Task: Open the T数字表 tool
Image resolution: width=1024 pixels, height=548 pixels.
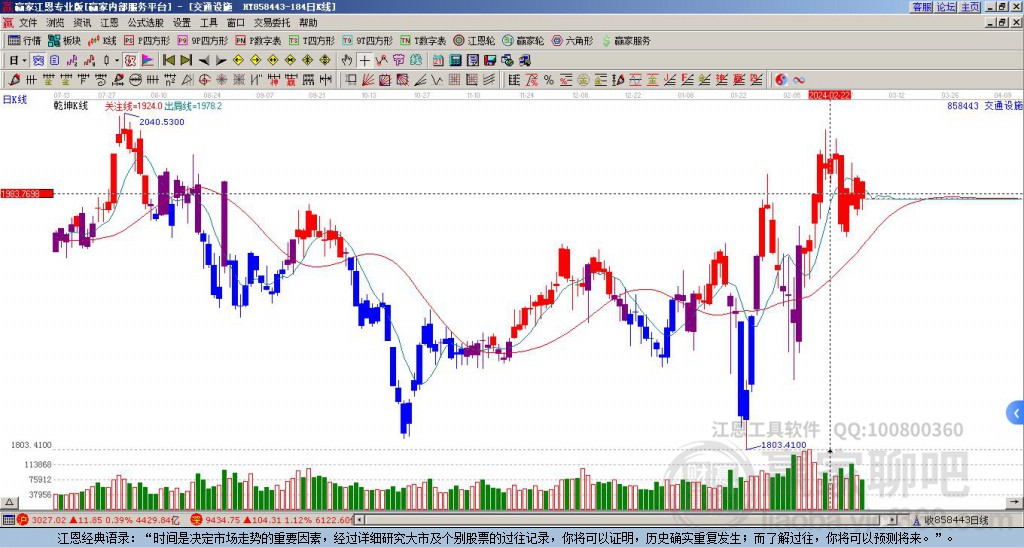Action: (x=423, y=40)
